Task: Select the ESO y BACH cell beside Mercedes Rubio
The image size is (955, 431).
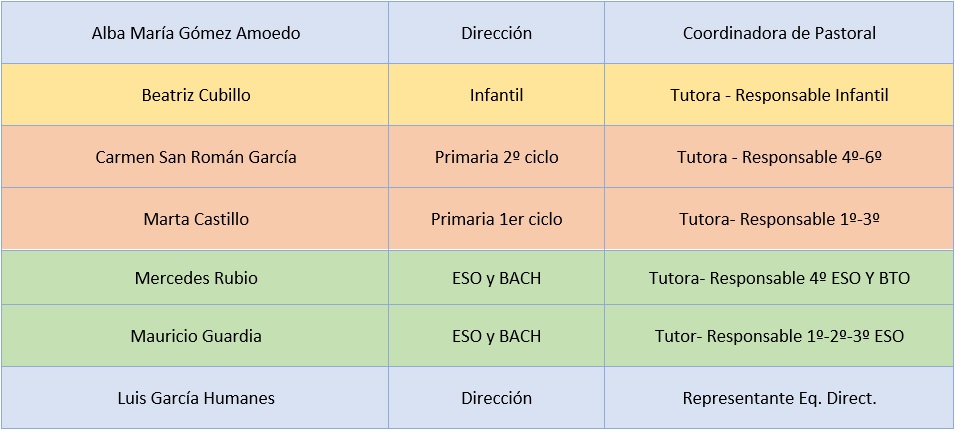Action: pos(496,278)
